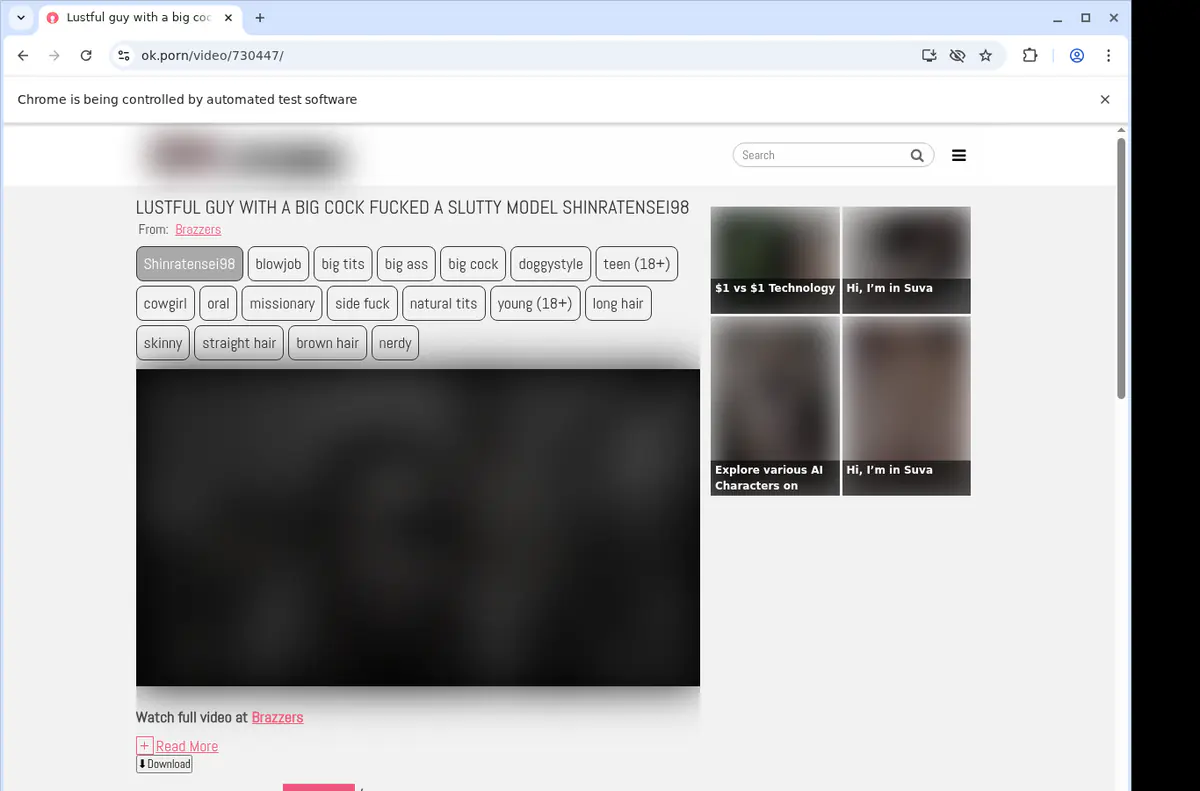The image size is (1200, 791).
Task: Select the skinny tag
Action: point(163,342)
